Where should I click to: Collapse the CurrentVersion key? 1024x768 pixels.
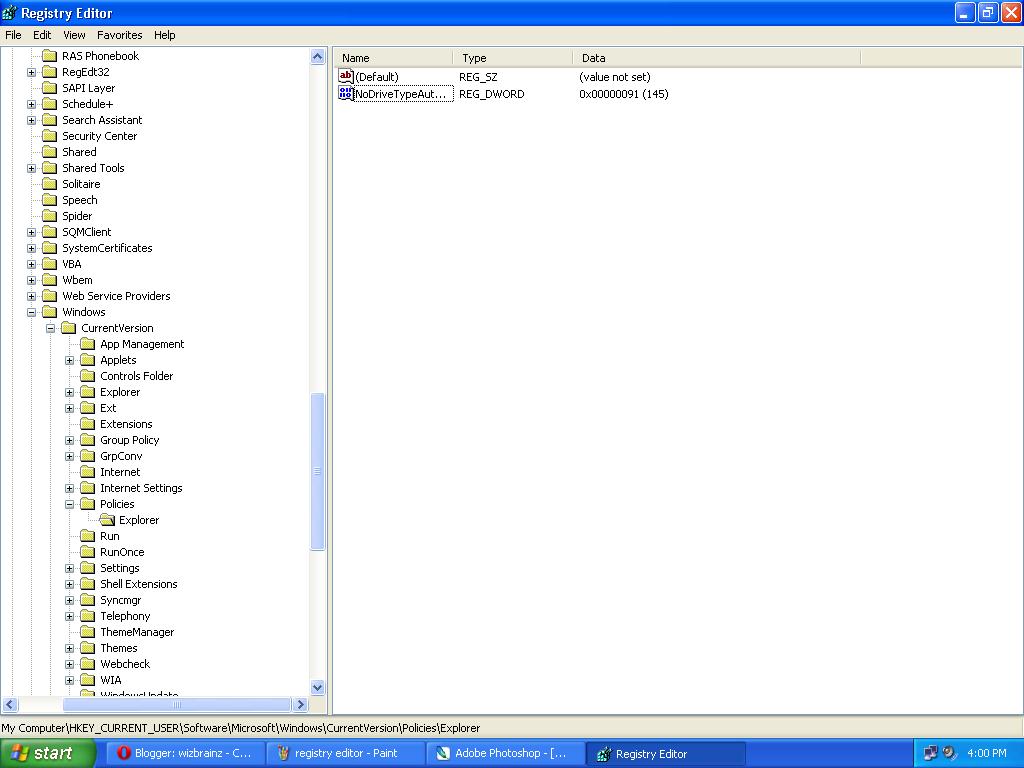click(50, 328)
